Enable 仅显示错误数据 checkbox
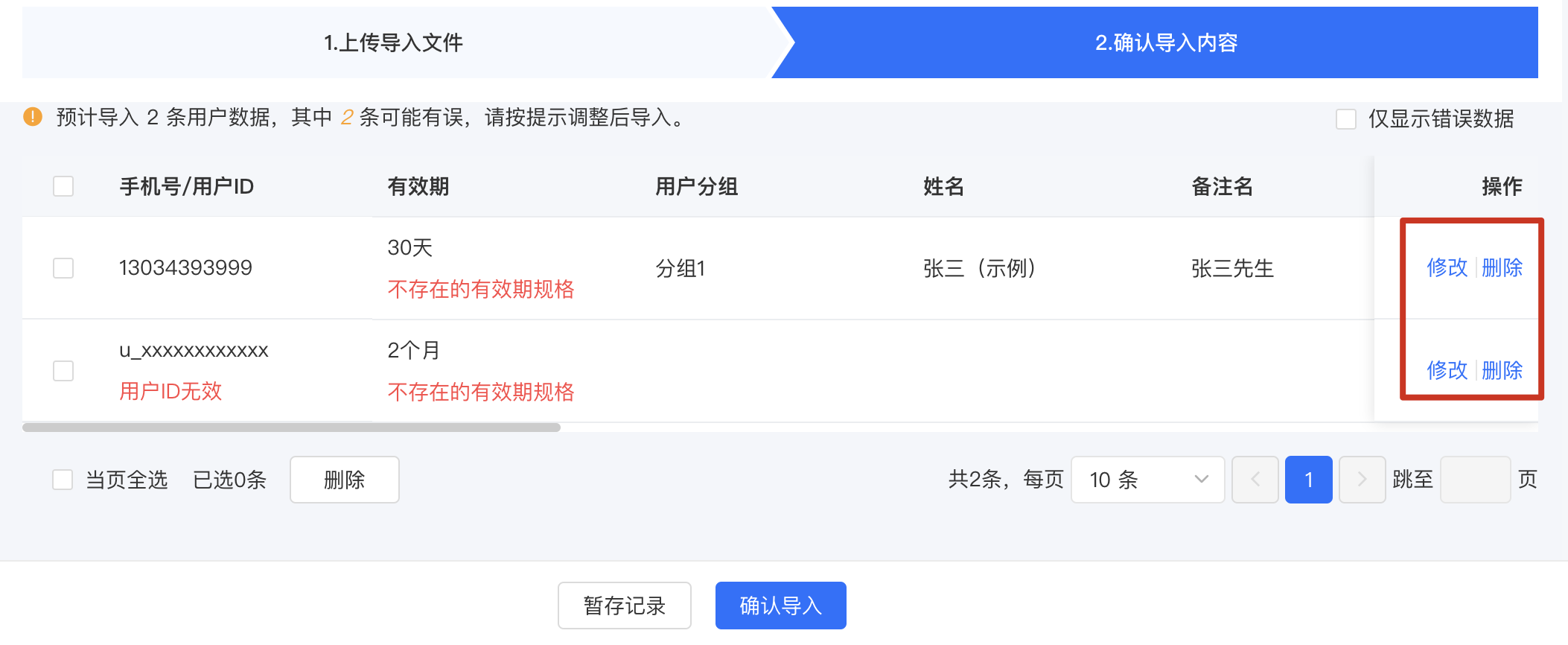This screenshot has height=645, width=1568. (x=1346, y=119)
